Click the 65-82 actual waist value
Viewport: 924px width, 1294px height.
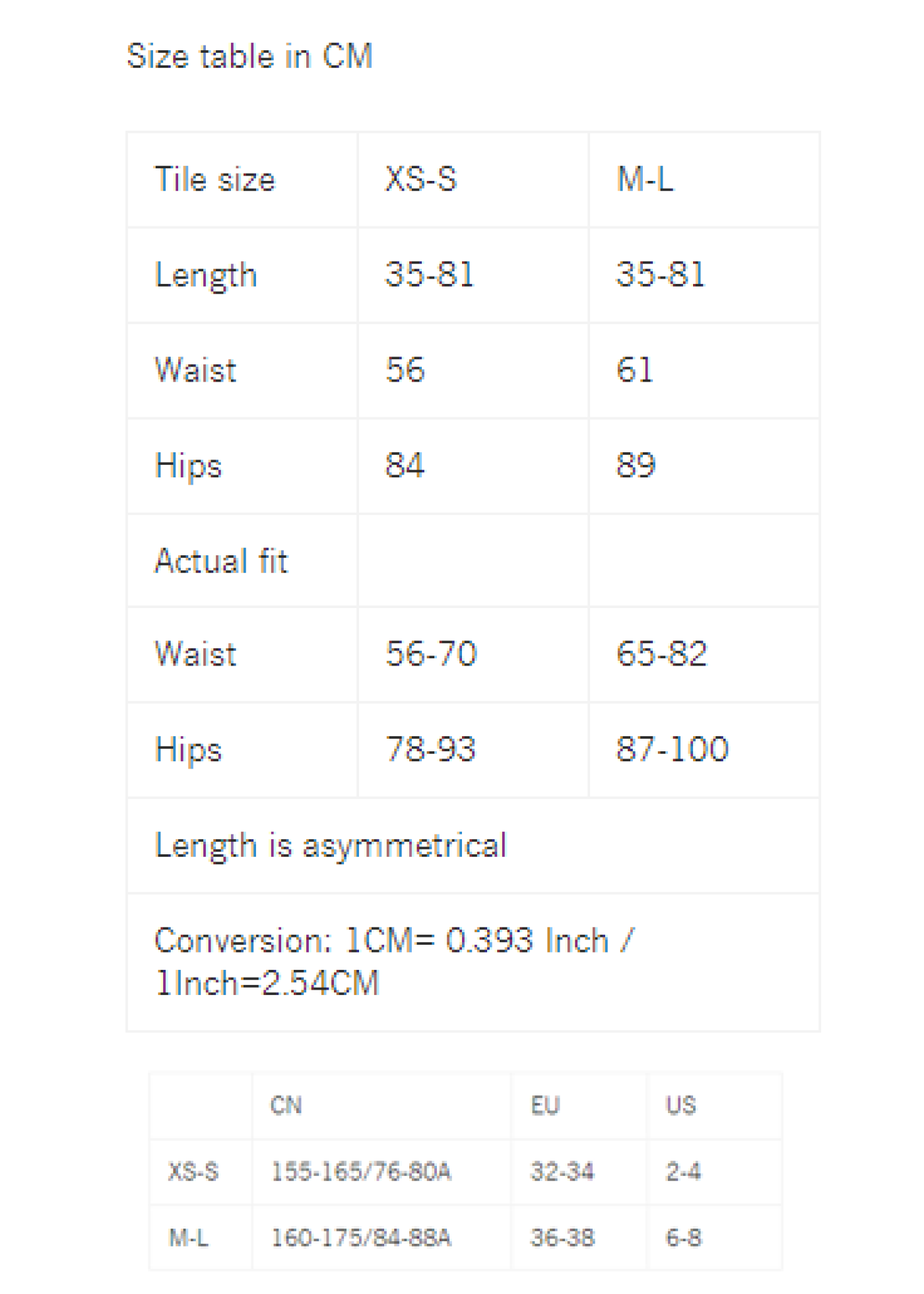662,654
